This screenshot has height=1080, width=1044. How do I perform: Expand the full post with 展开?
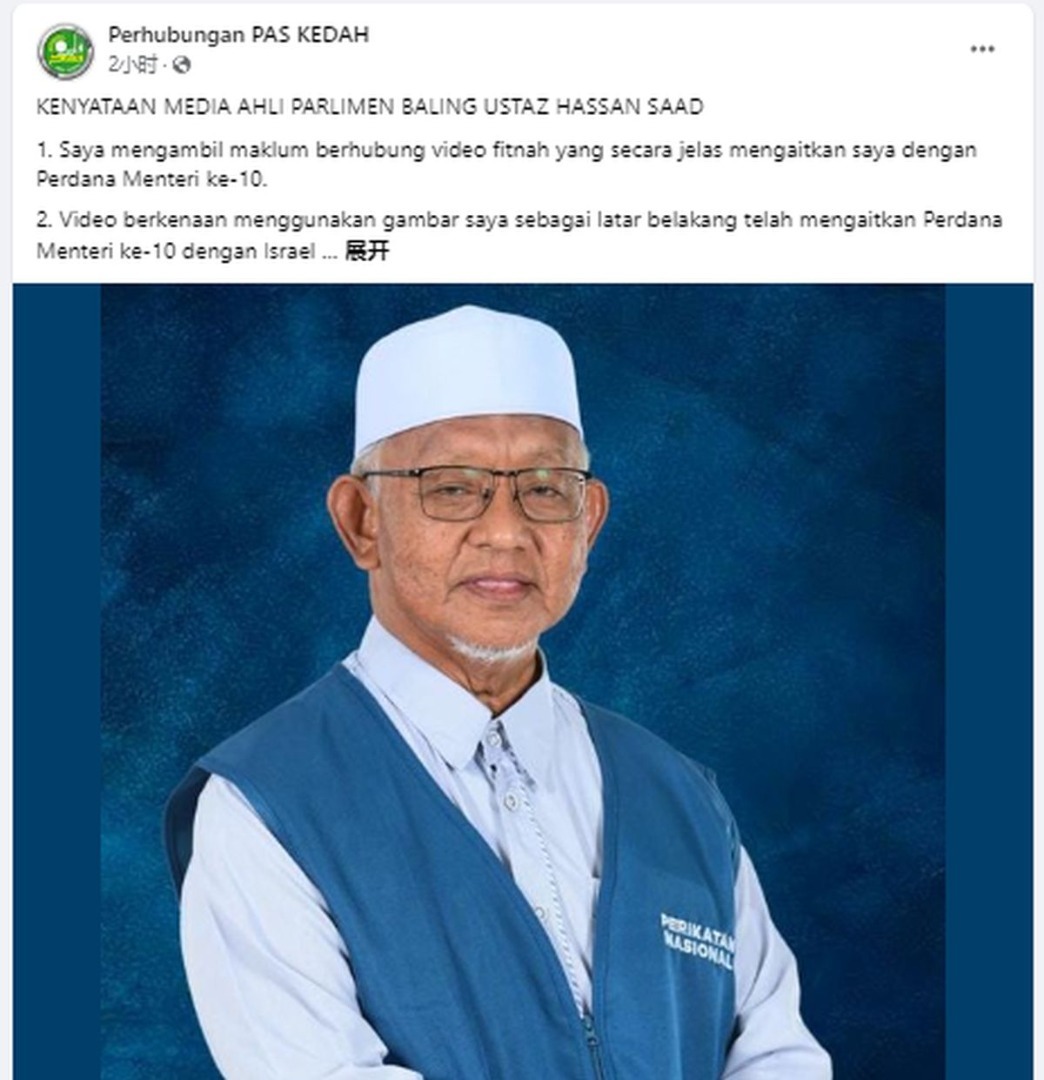[x=366, y=251]
